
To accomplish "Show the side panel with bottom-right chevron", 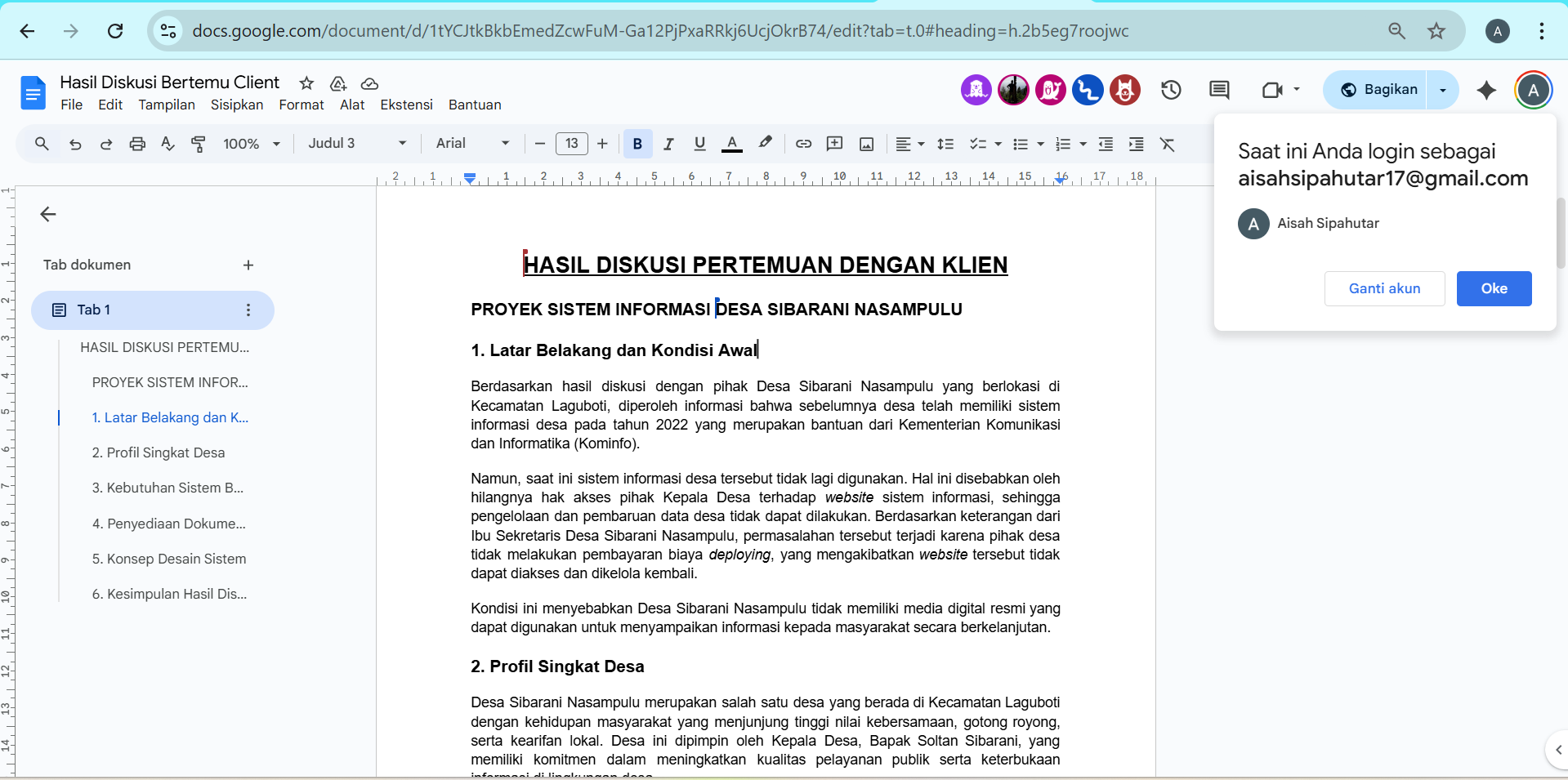I will point(1558,750).
